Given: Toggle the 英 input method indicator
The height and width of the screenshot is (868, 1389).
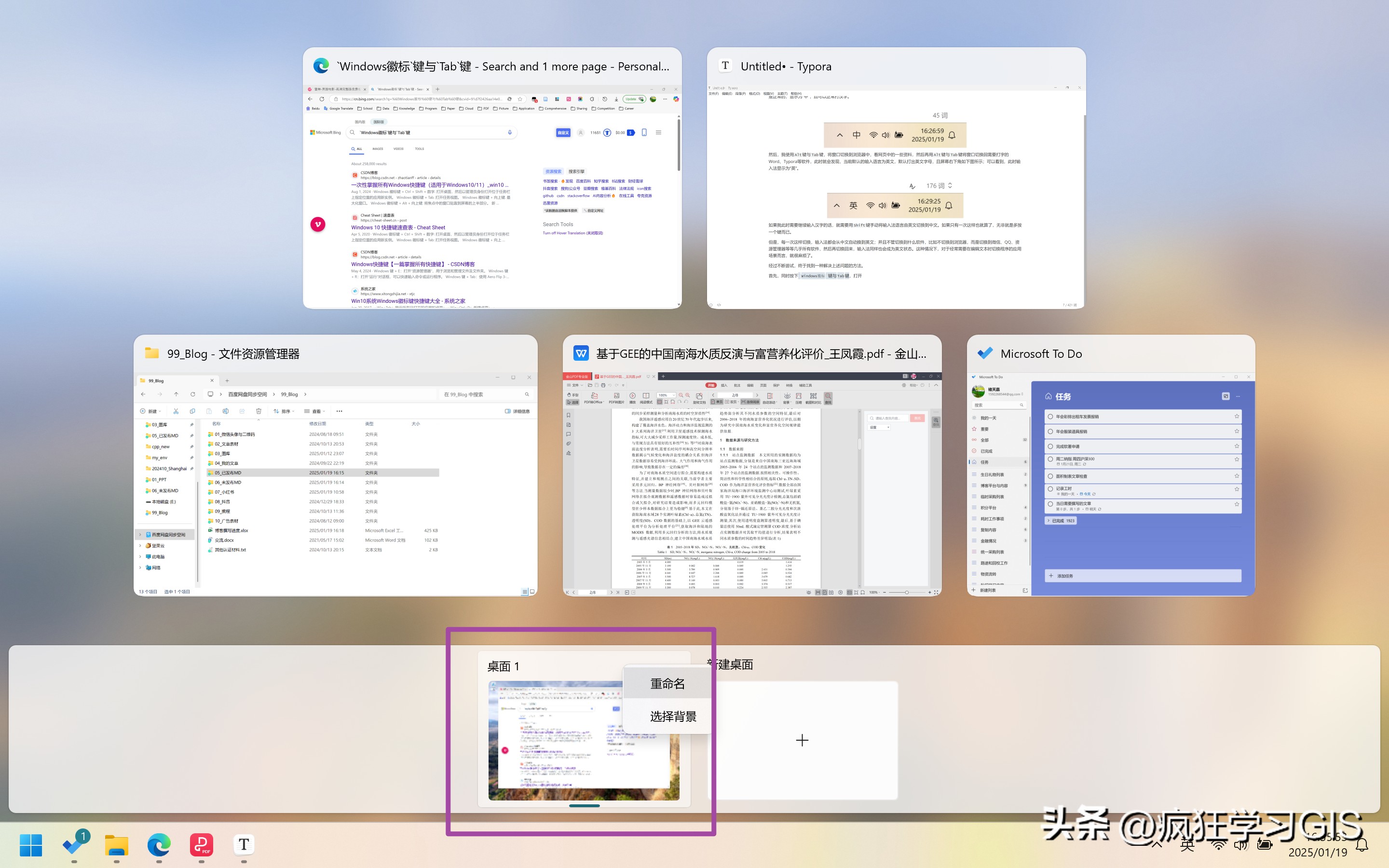Looking at the screenshot, I should pos(1187,845).
